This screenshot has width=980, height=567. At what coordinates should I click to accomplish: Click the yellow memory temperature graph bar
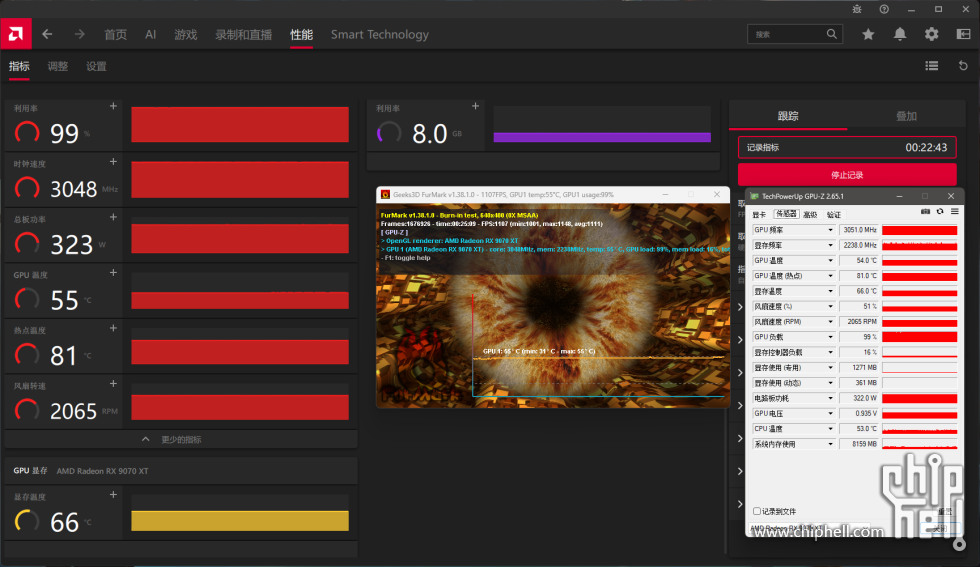tap(240, 521)
